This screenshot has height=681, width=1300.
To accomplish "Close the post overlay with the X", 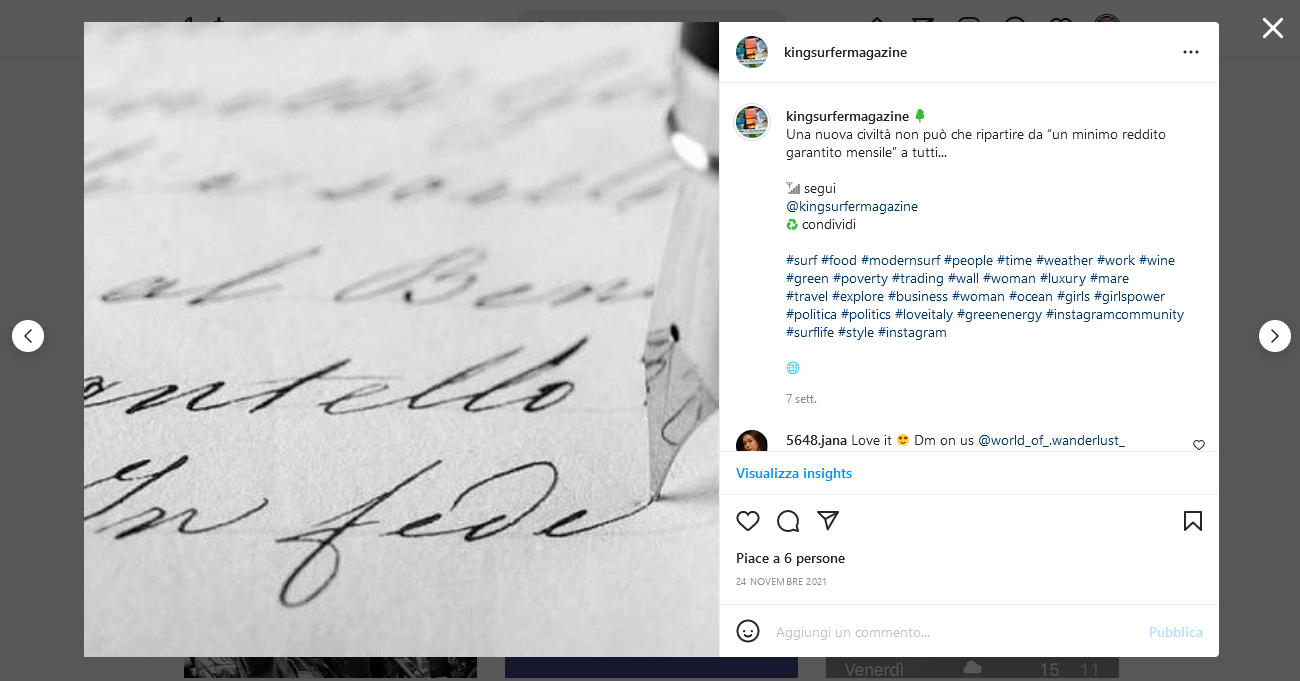I will click(1273, 28).
